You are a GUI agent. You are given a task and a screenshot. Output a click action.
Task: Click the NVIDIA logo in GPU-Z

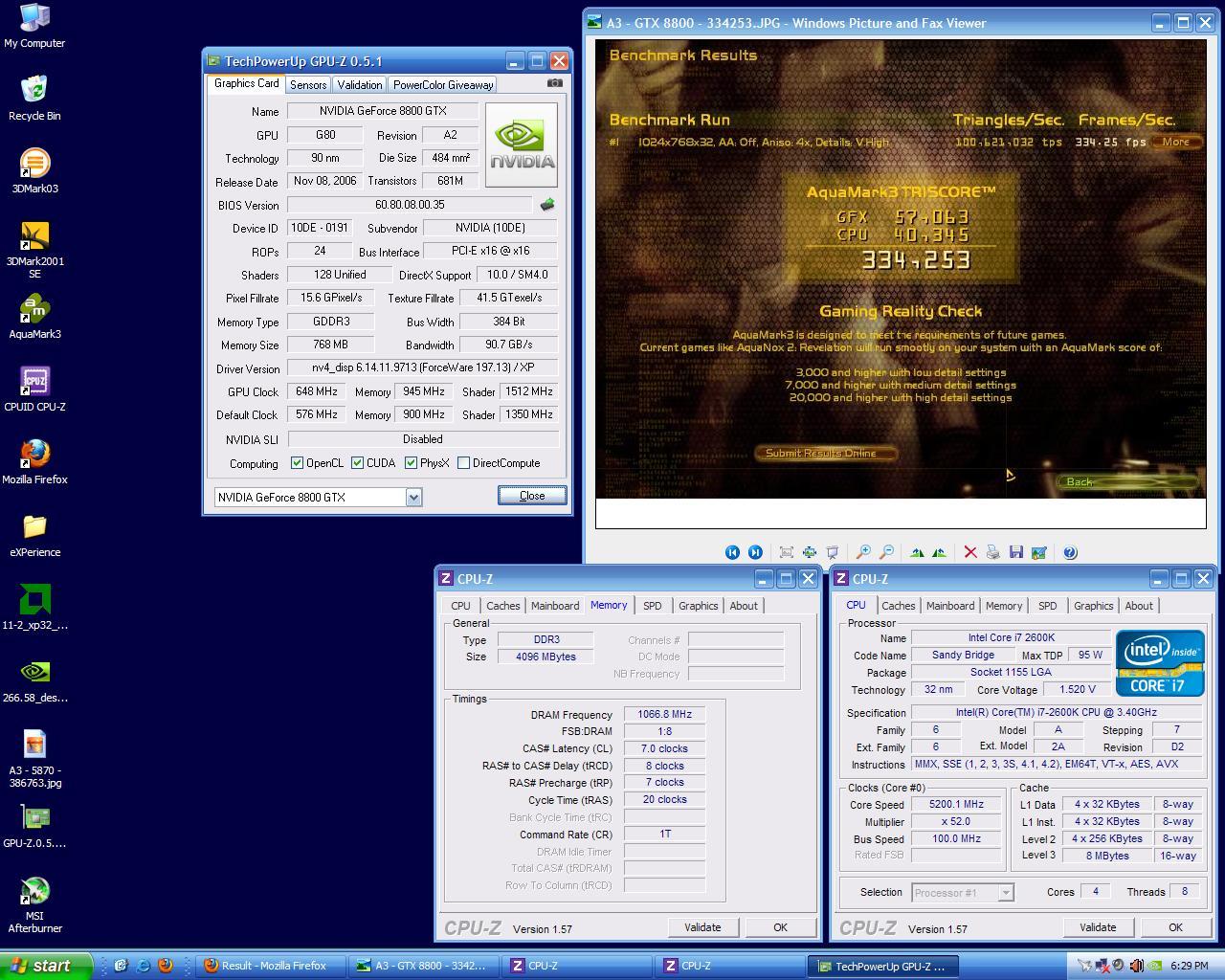(522, 145)
